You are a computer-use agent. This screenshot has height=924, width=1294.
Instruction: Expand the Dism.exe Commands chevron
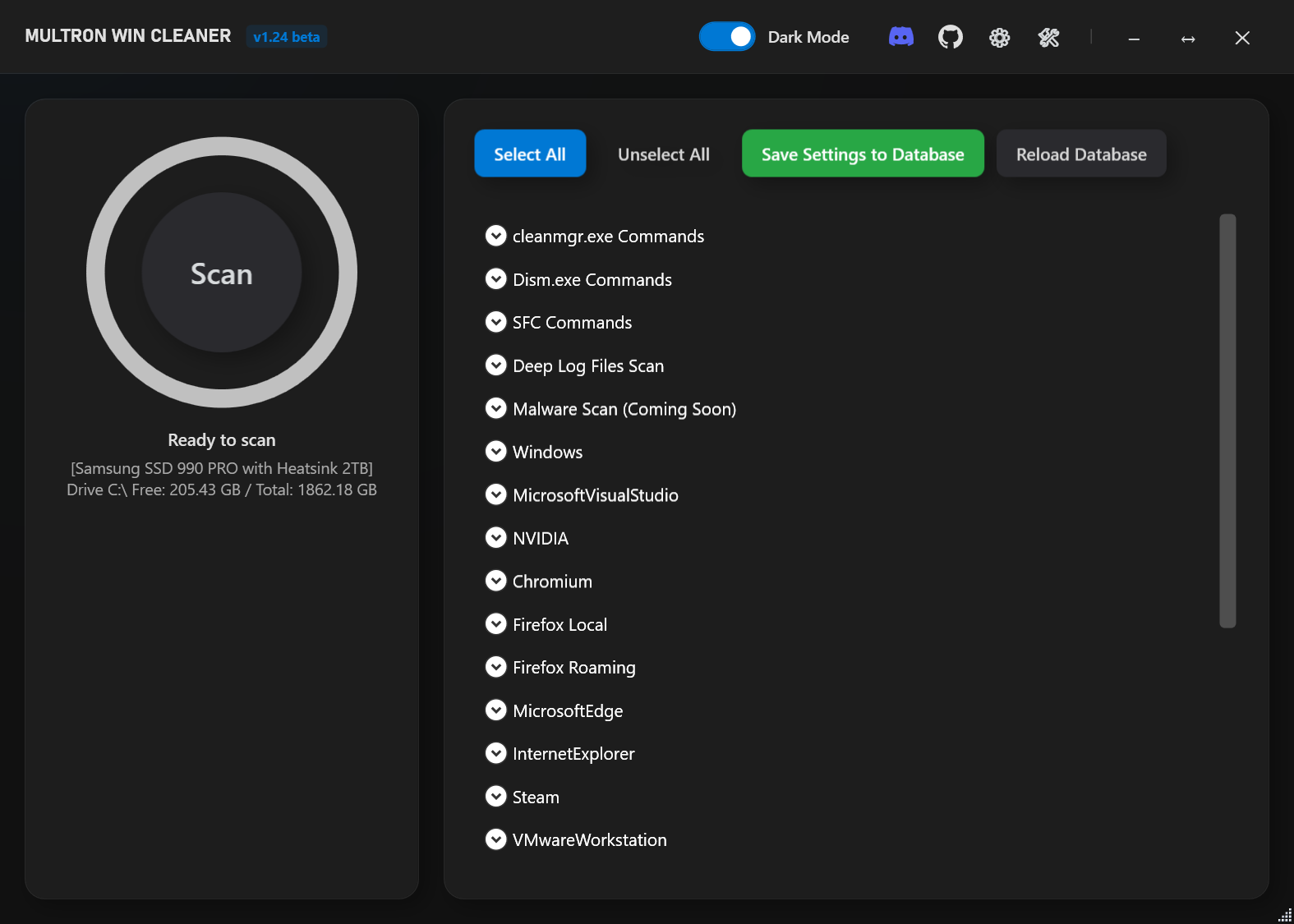tap(496, 279)
